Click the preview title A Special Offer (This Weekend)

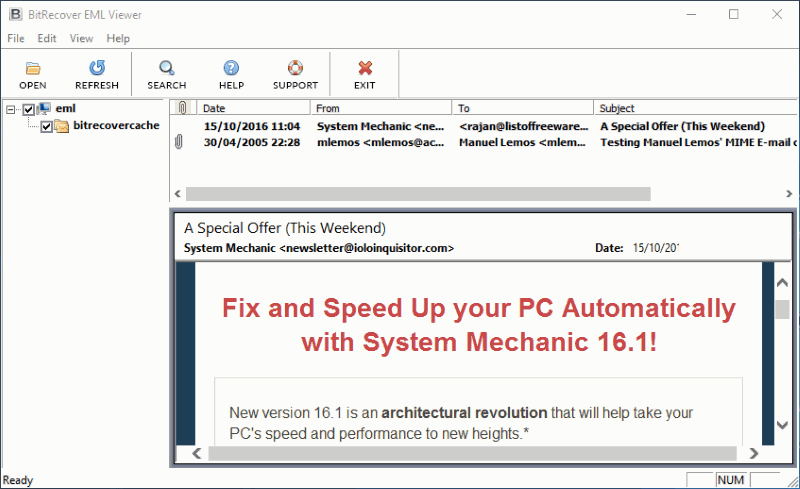click(285, 228)
